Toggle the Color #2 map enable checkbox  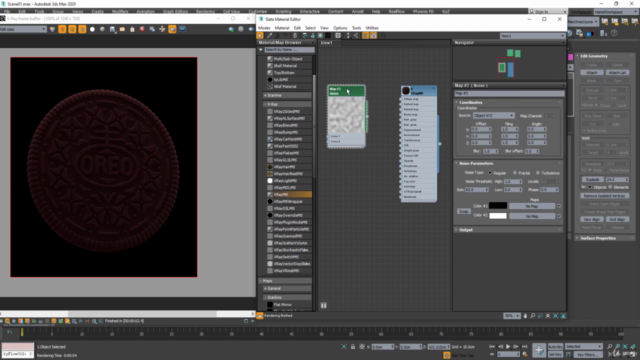pyautogui.click(x=559, y=216)
